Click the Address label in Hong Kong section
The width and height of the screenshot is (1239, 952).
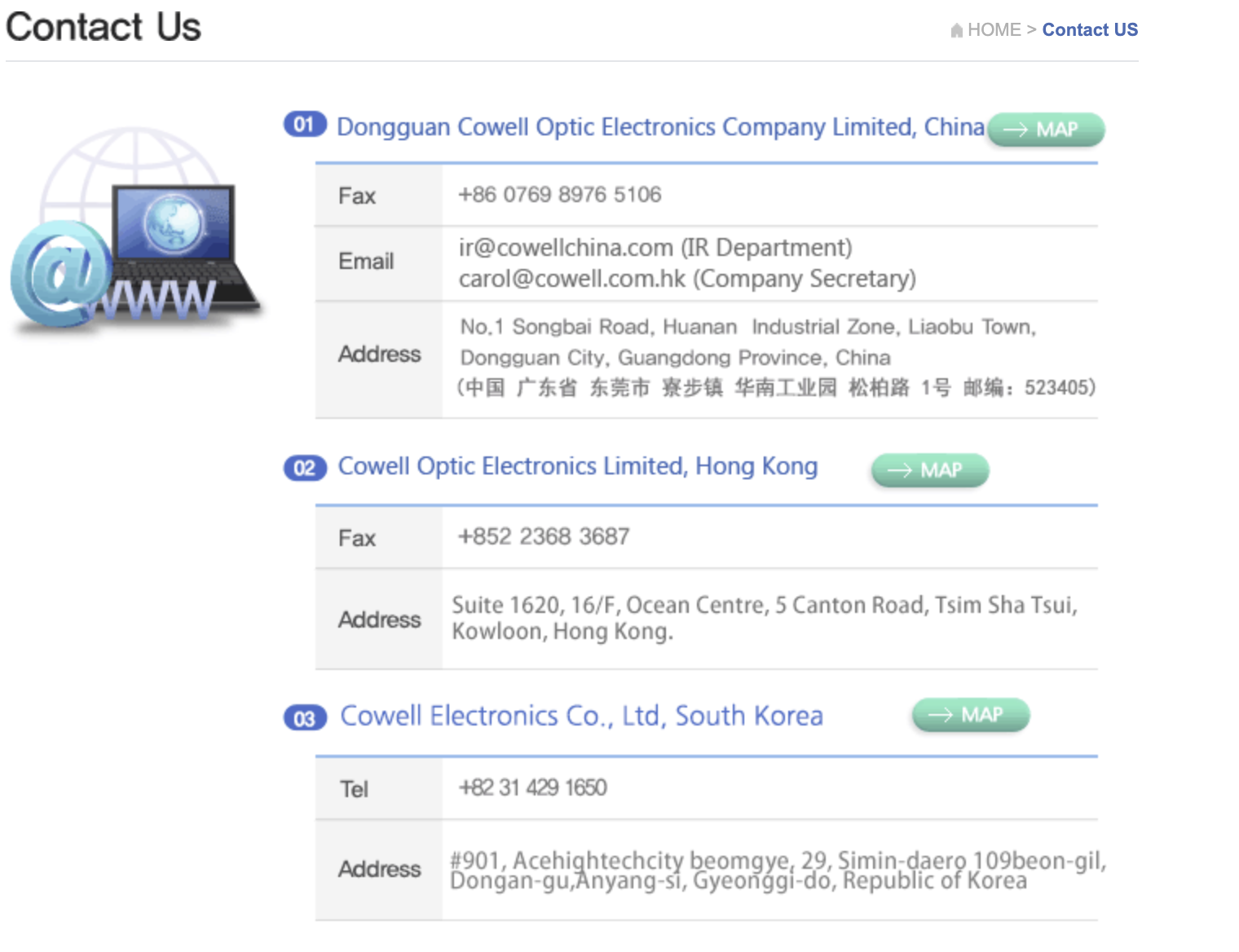click(x=380, y=620)
